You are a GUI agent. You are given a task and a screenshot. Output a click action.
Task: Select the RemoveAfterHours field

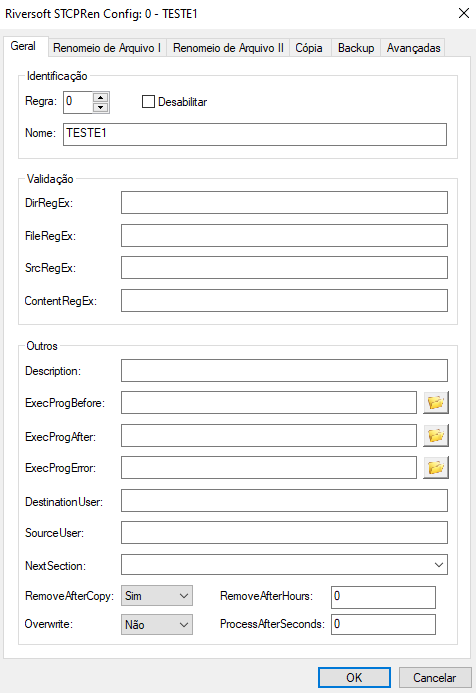(x=383, y=597)
